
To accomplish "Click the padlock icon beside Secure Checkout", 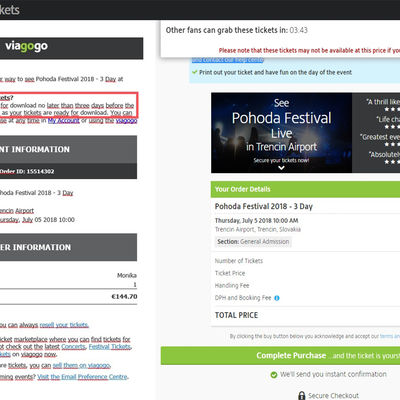I will click(x=302, y=396).
